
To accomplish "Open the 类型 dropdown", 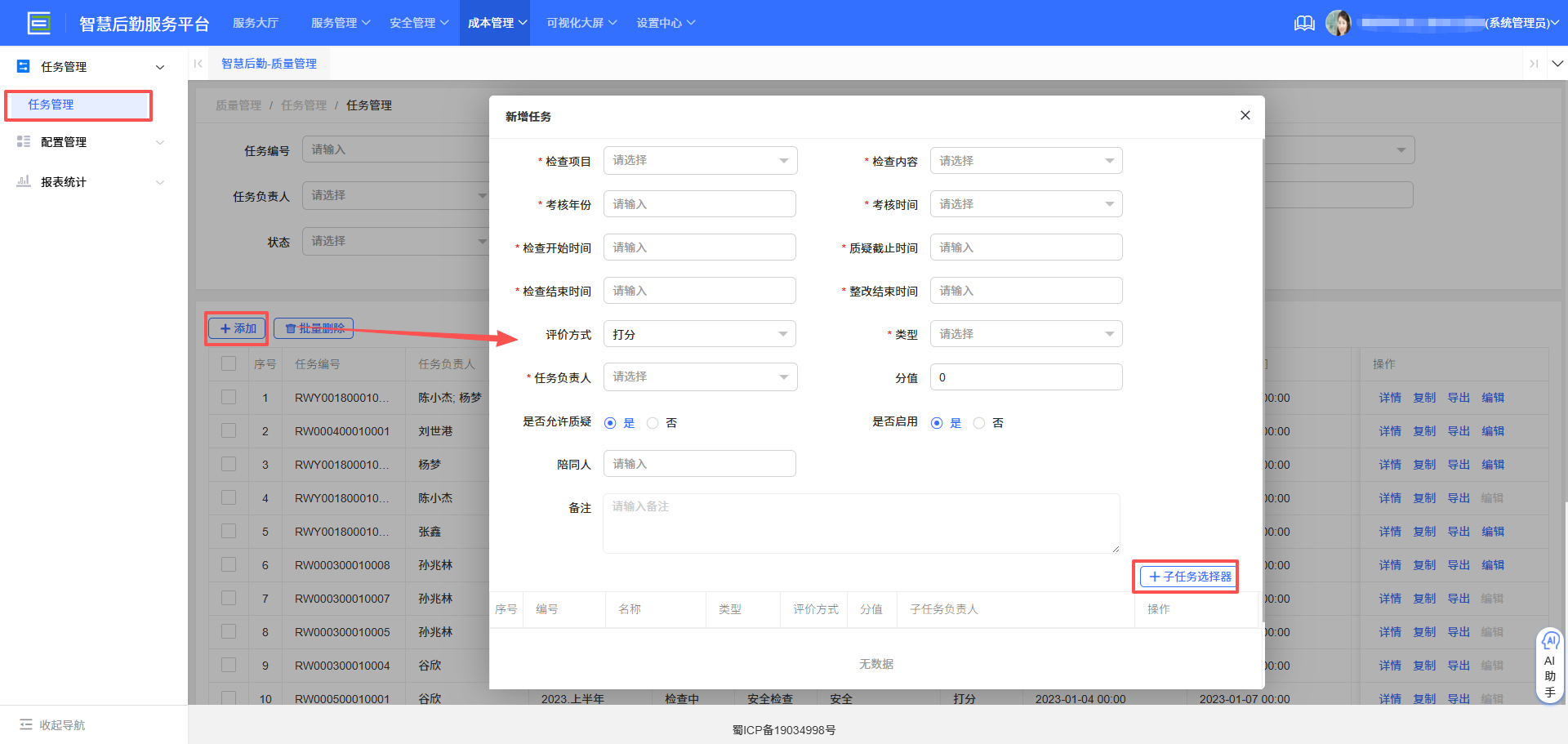I will pos(1026,333).
